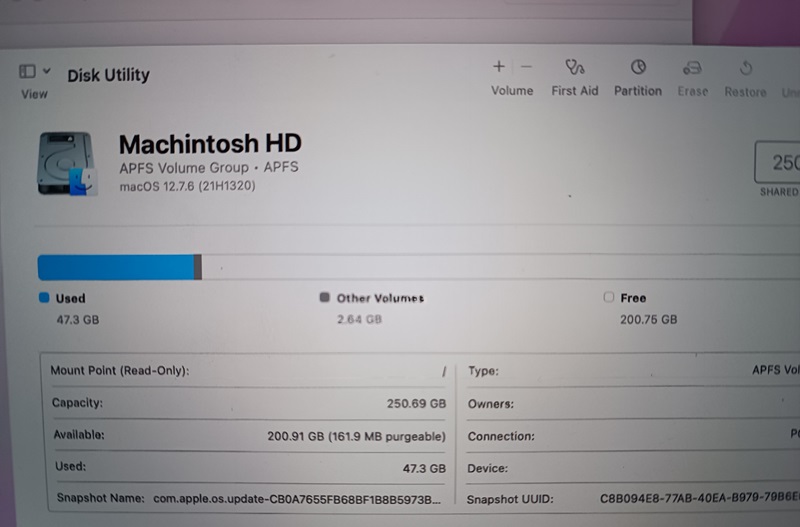Click the Available row label
The width and height of the screenshot is (800, 527).
79,435
